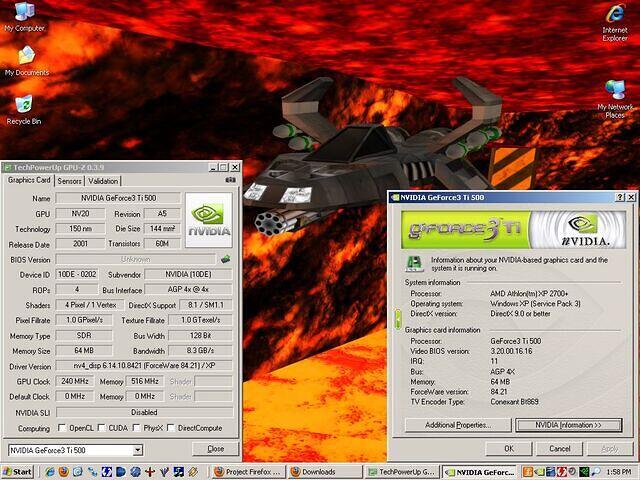Open My Network Places icon
Viewport: 640px width, 480px height.
615,89
